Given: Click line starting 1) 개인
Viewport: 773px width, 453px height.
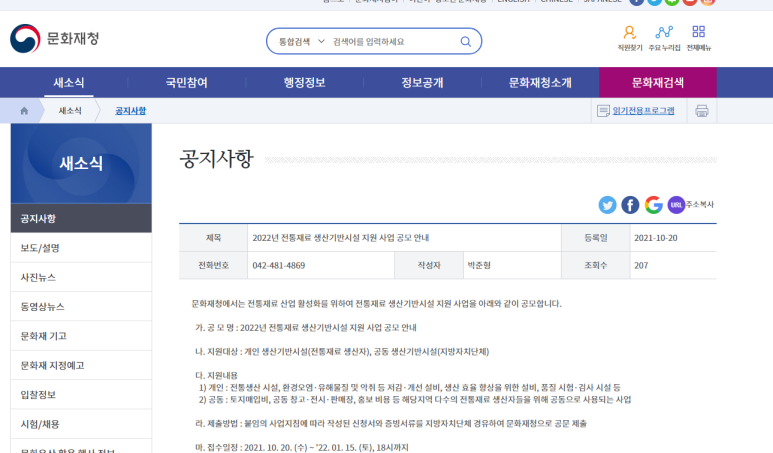Looking at the screenshot, I should pos(410,387).
